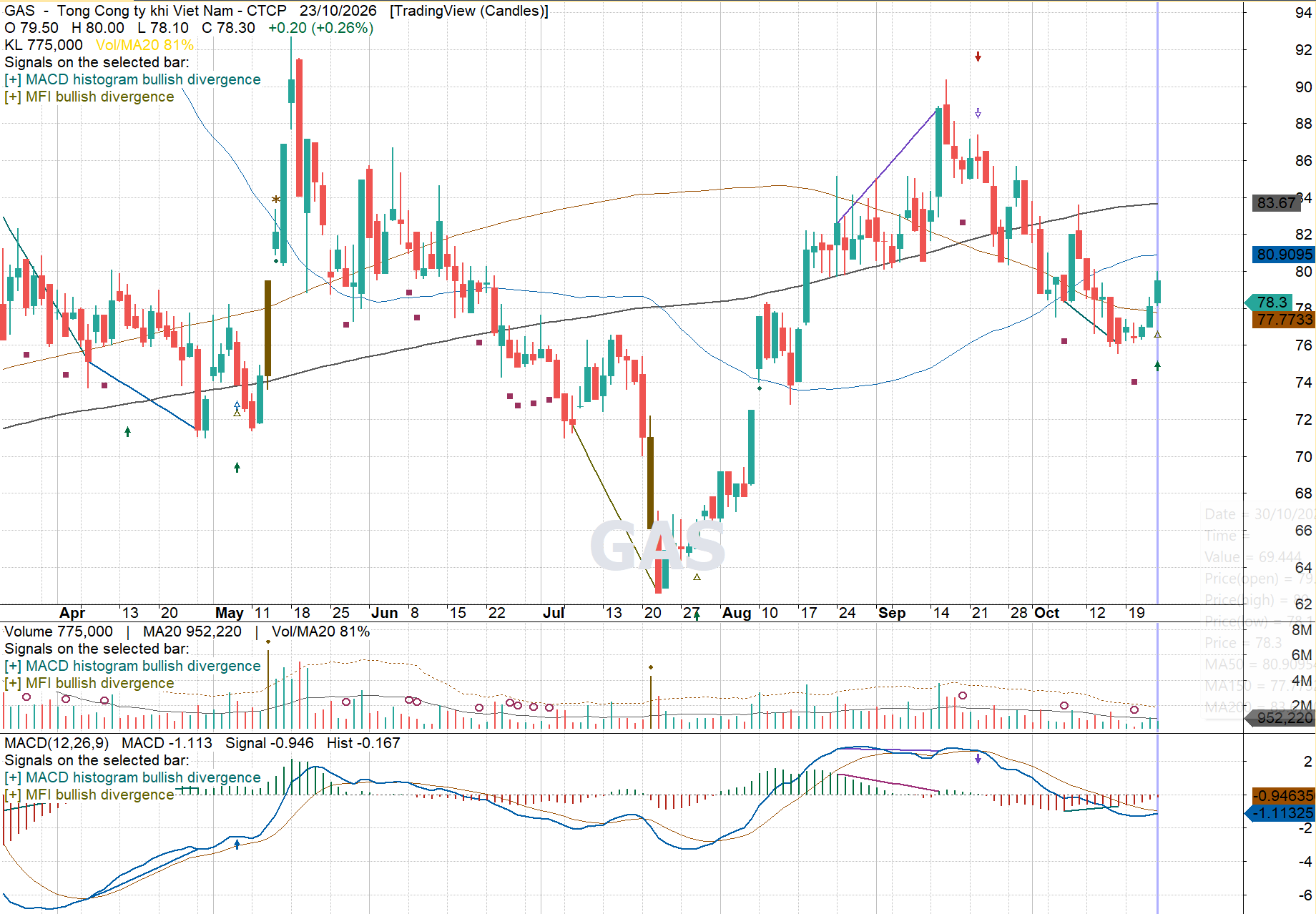1316x914 pixels.
Task: Click the yellow triangle marker beside the latest candle
Action: pos(1157,335)
